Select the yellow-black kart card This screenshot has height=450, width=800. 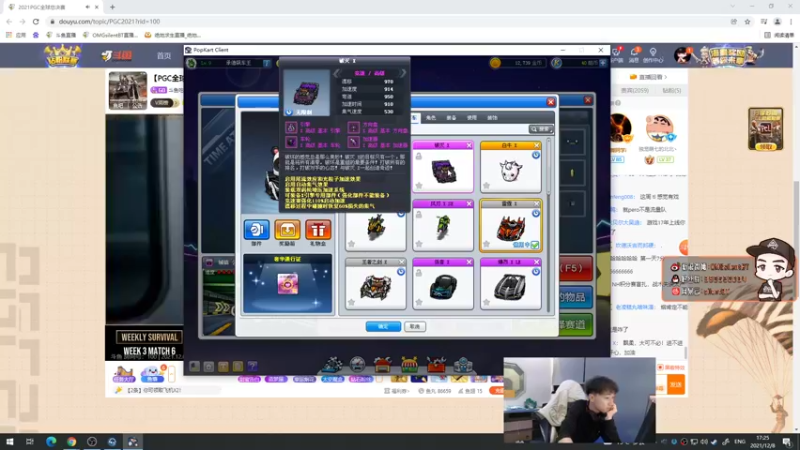376,230
